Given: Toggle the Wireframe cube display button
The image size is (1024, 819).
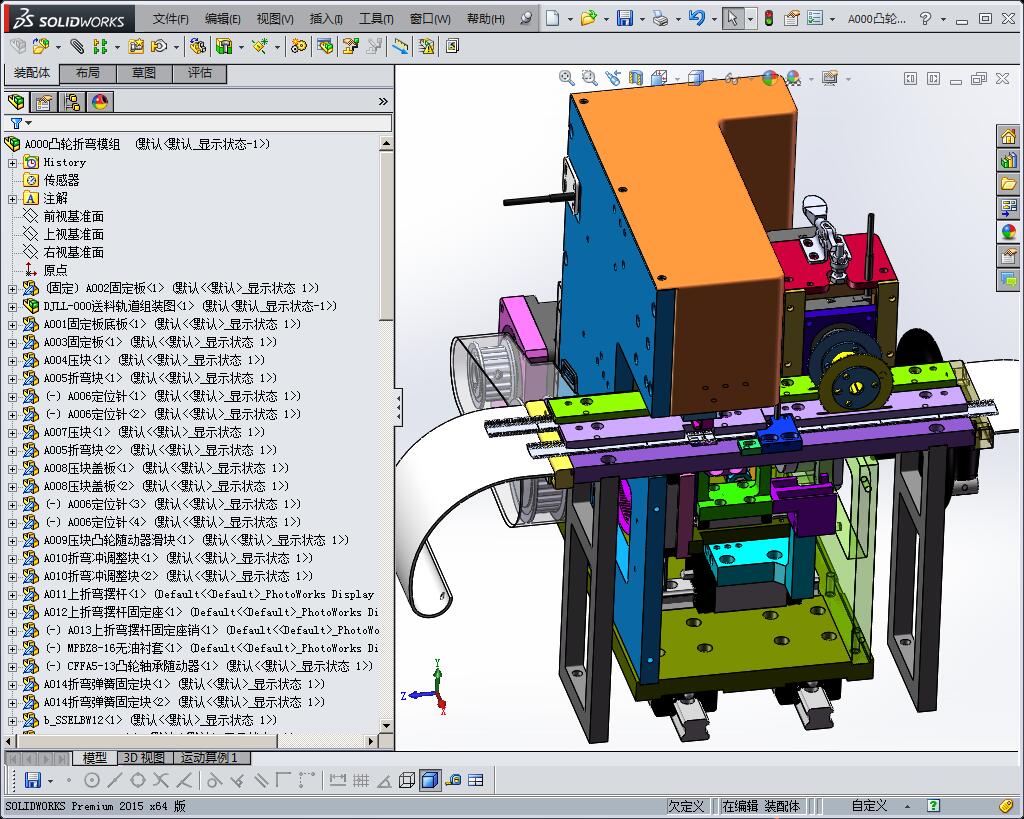Looking at the screenshot, I should click(x=407, y=780).
